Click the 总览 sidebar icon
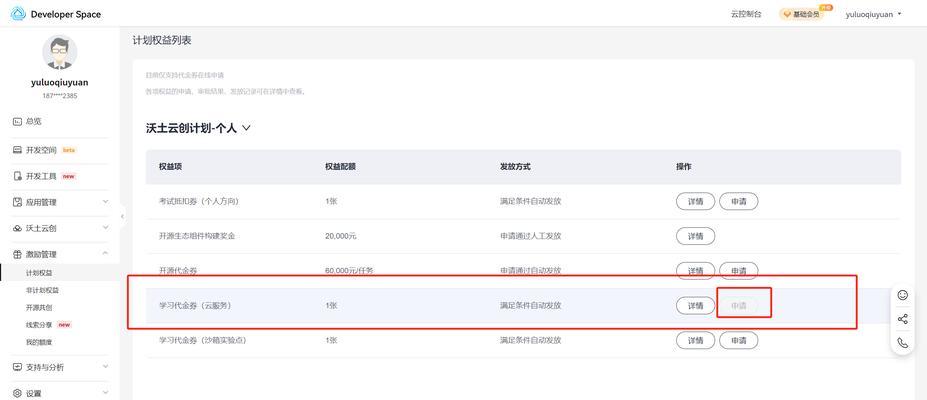Screen dimensions: 927x400 pos(17,121)
